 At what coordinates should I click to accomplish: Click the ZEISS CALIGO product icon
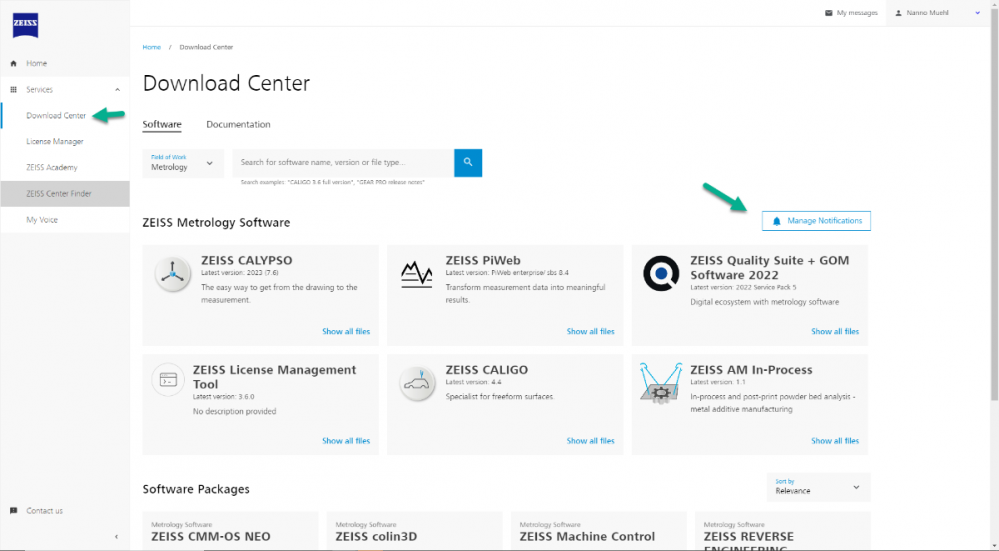point(416,382)
